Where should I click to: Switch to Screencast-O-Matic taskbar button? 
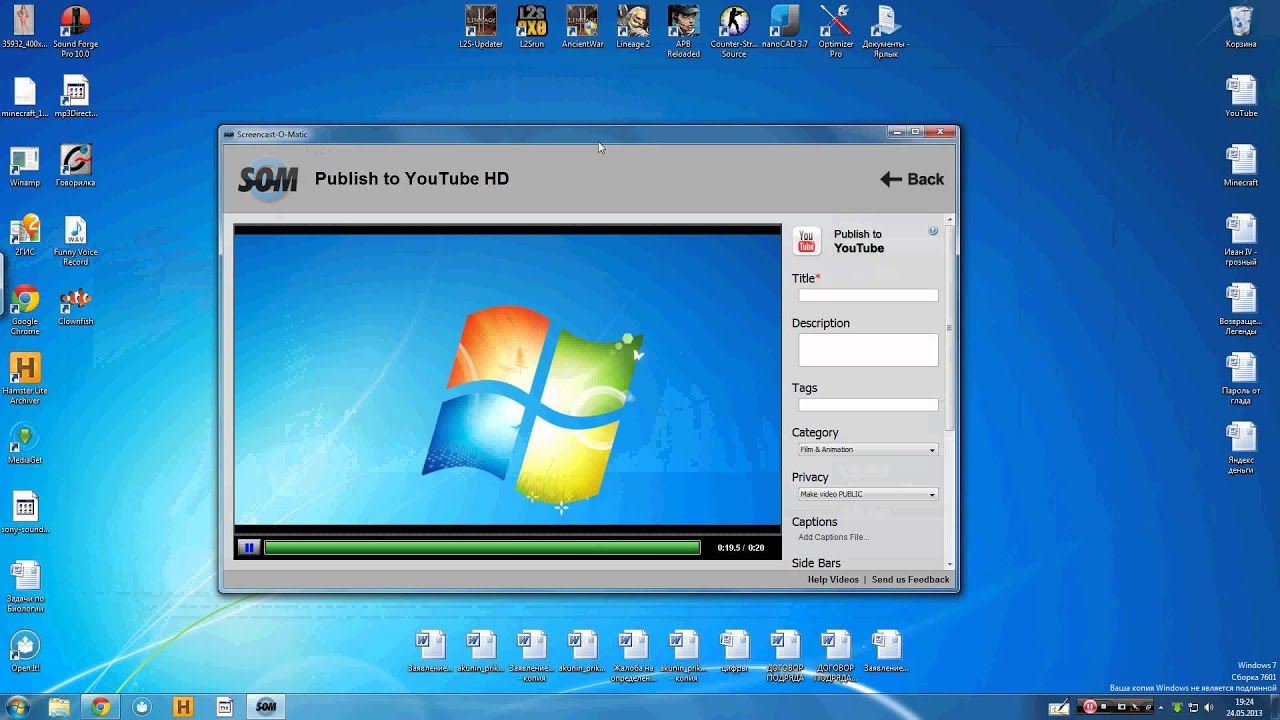point(266,707)
